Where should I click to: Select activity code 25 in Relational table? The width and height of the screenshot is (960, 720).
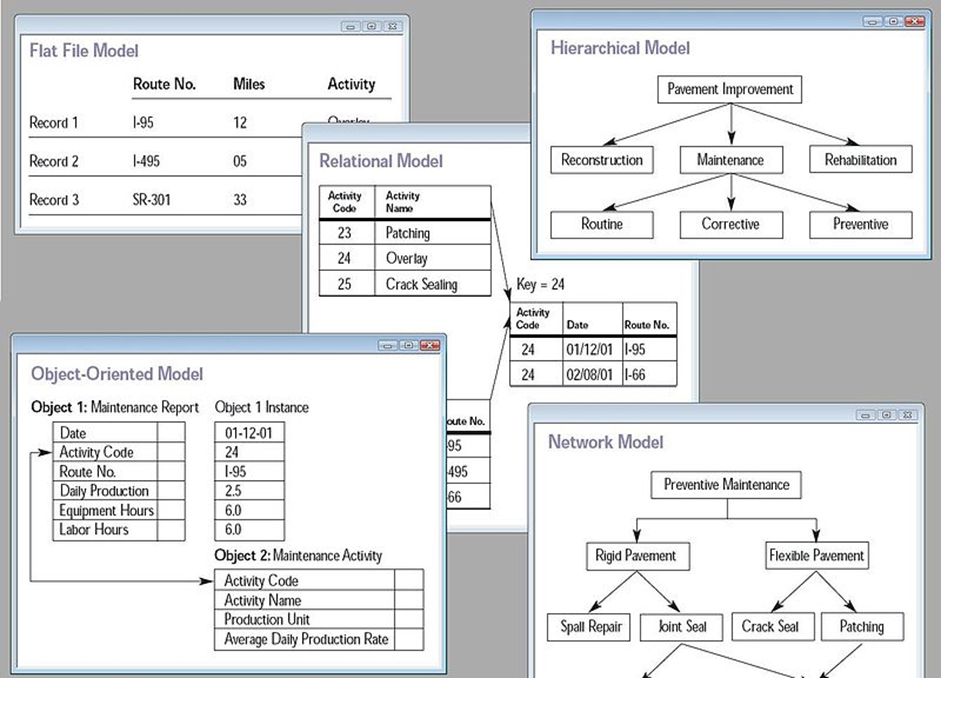coord(345,284)
